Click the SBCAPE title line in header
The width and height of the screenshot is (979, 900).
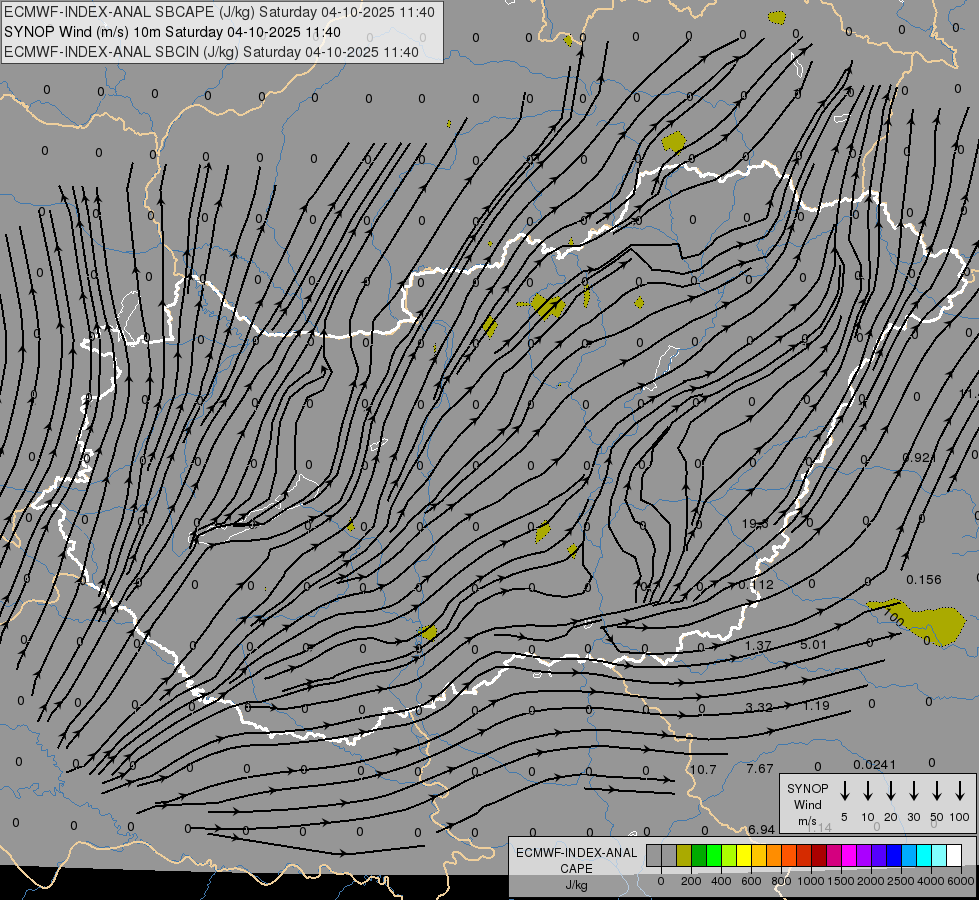(x=219, y=12)
